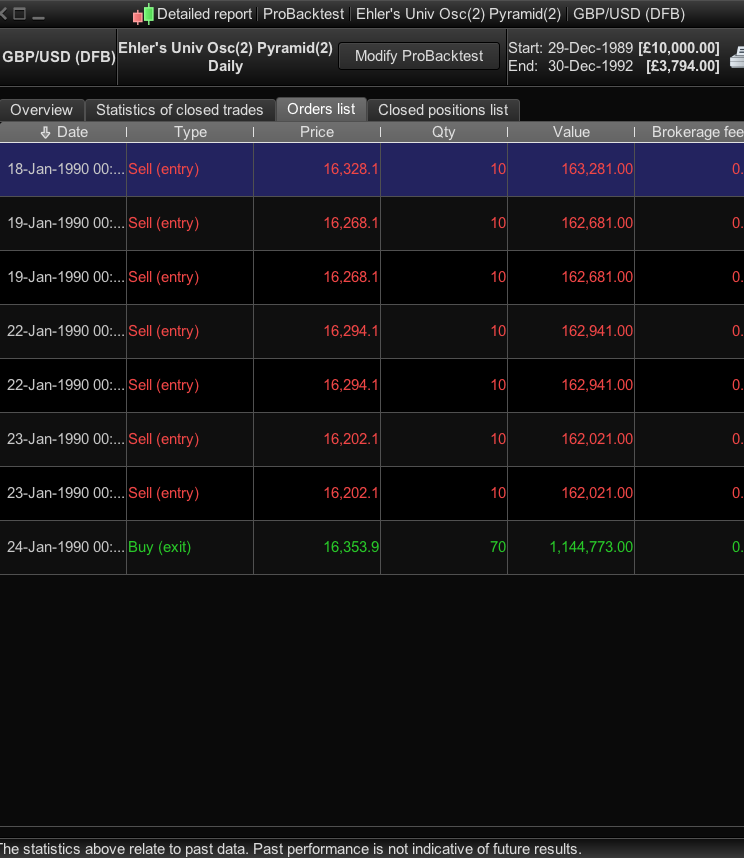Sort by the Price column header

pos(317,132)
